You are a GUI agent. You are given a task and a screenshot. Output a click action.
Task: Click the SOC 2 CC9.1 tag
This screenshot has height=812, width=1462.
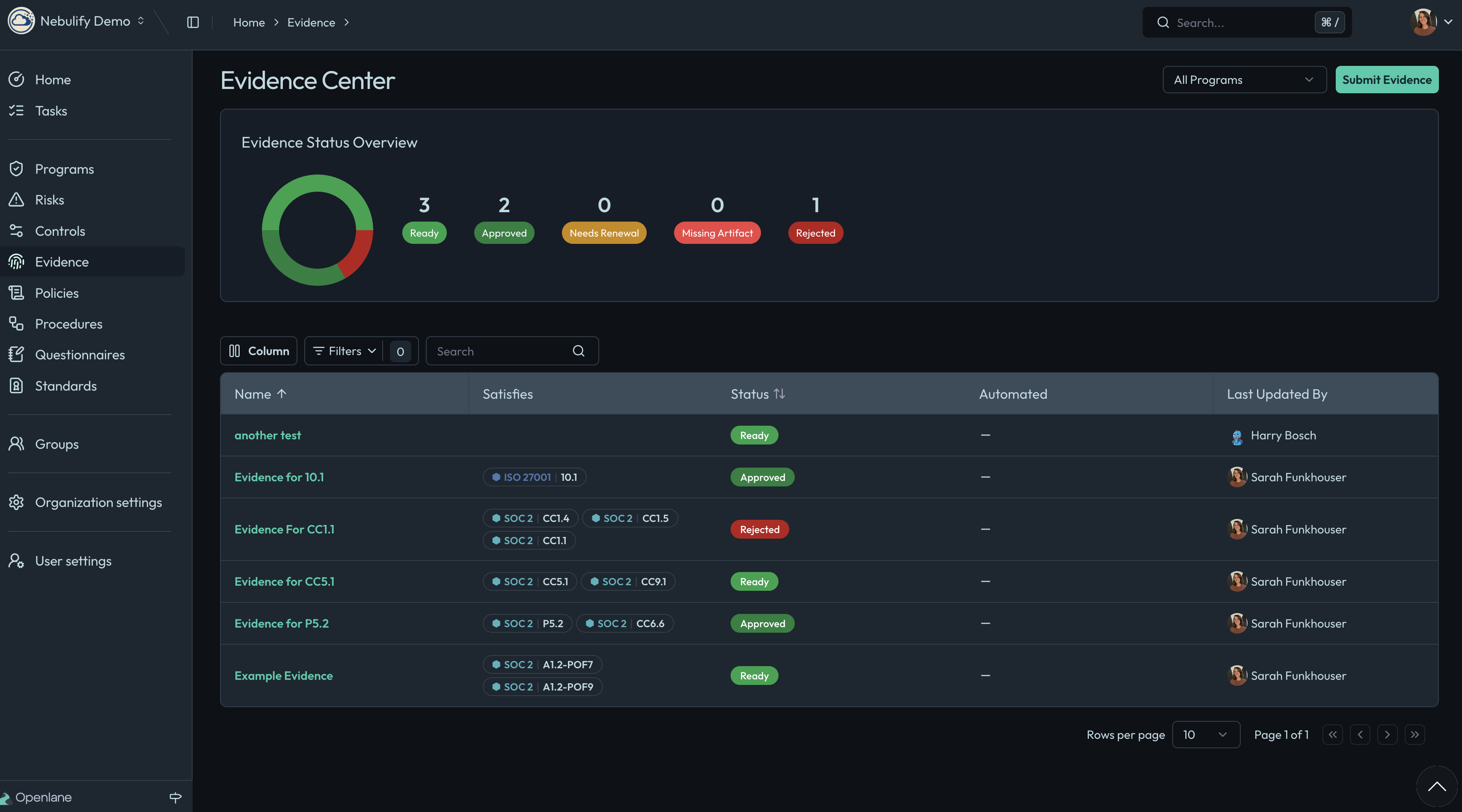(x=628, y=582)
